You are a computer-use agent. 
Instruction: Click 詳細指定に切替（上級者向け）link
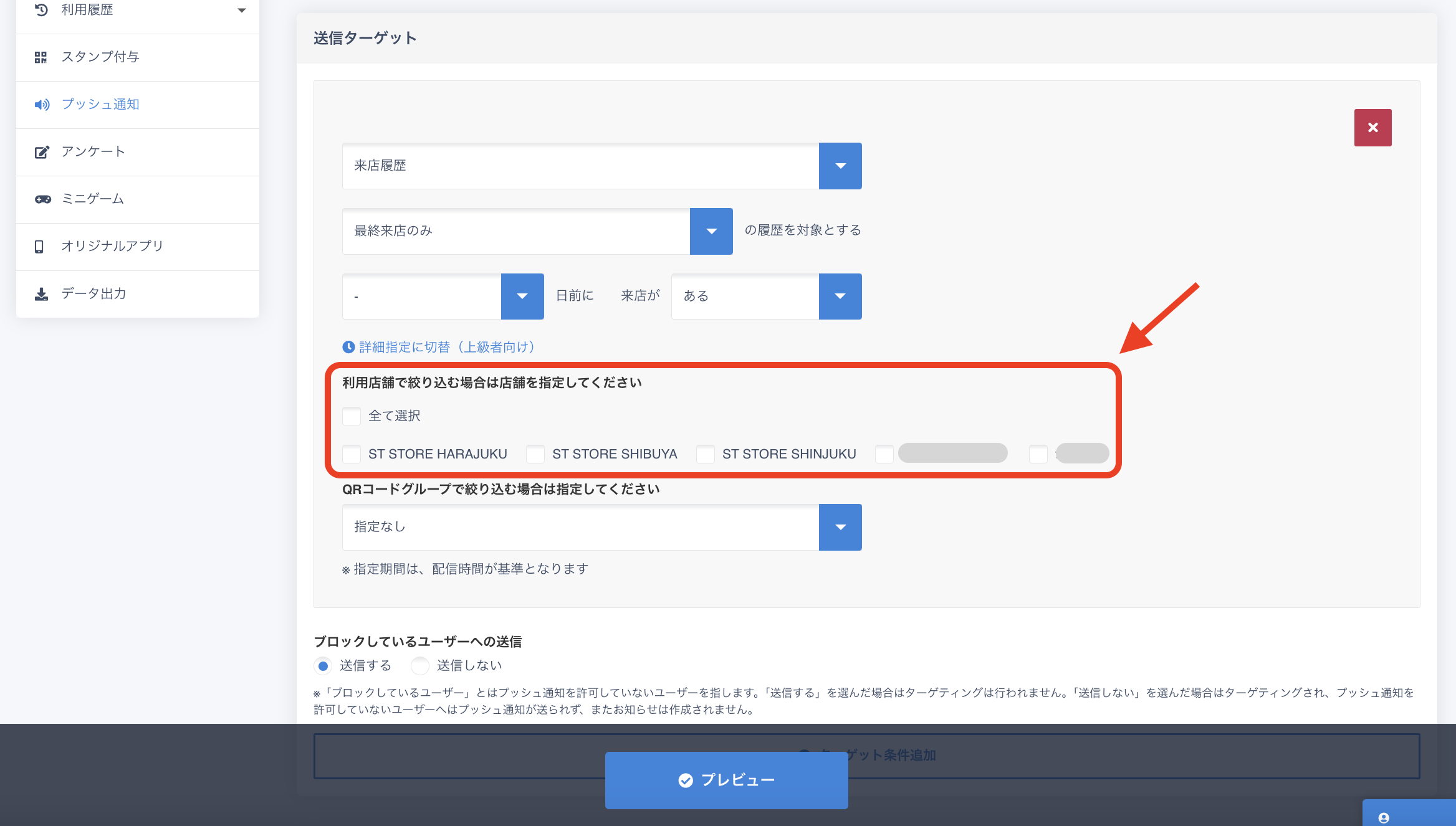pos(446,347)
